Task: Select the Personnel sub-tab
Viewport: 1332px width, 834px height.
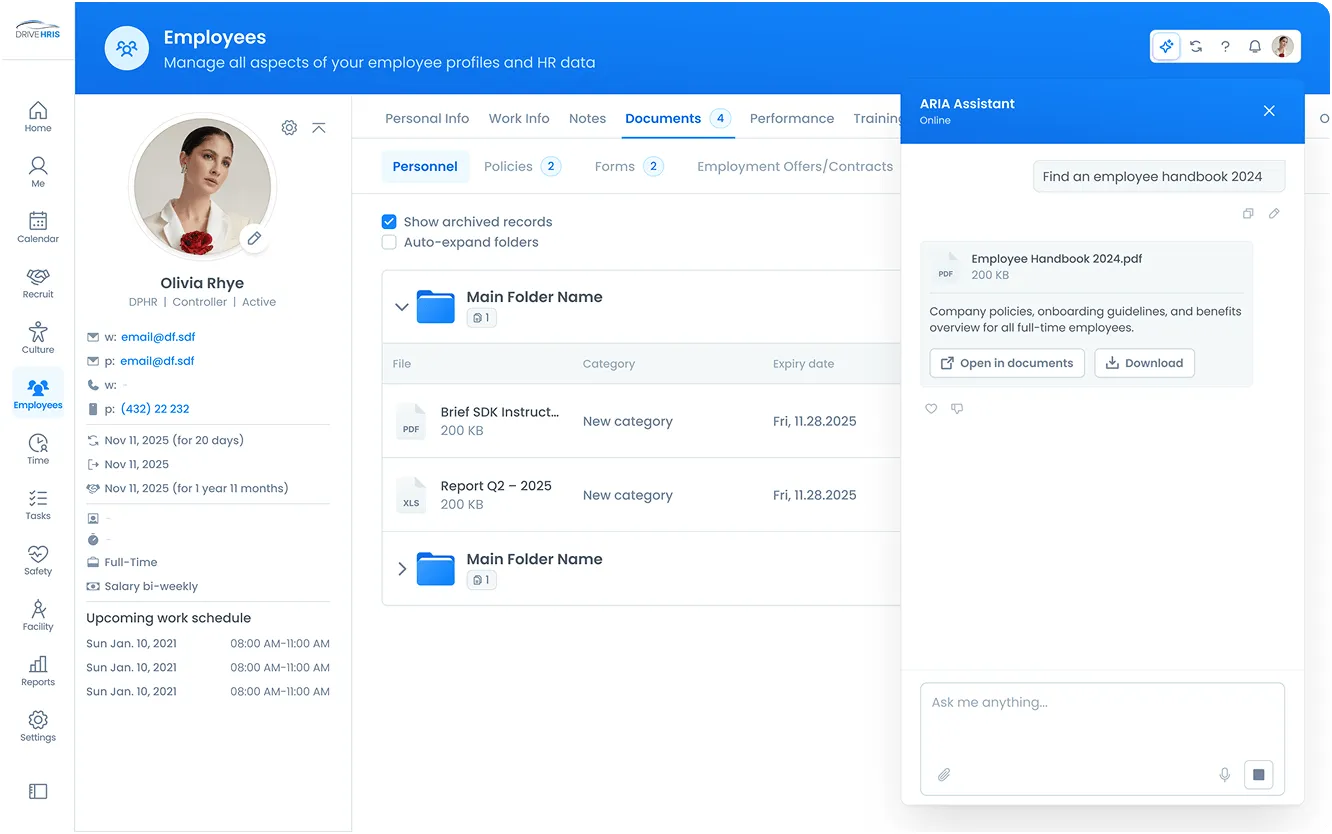Action: pyautogui.click(x=425, y=166)
